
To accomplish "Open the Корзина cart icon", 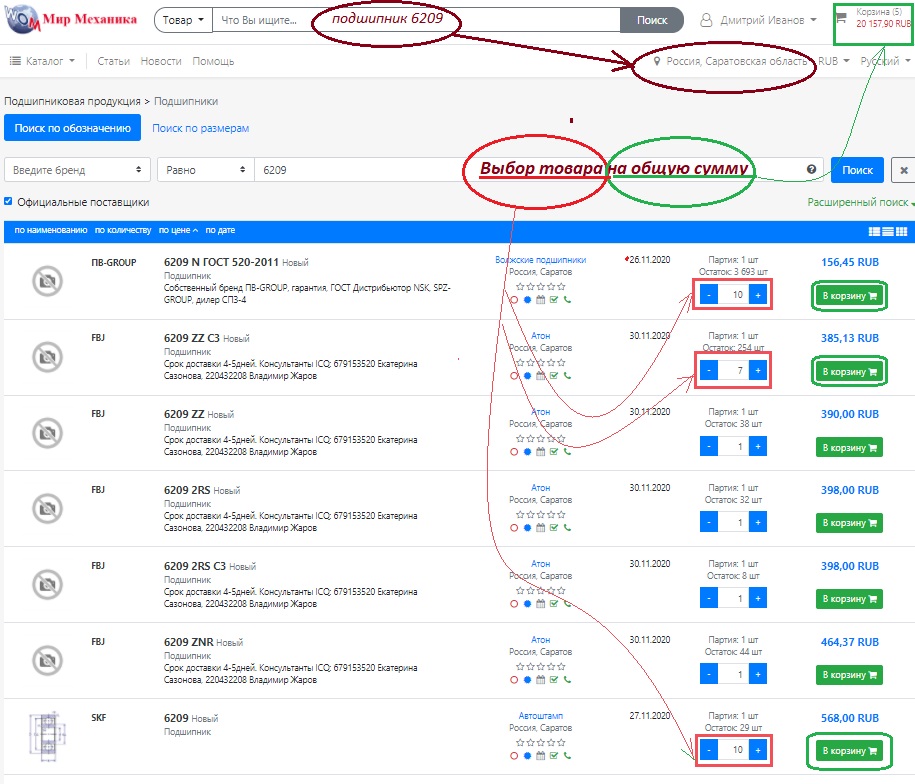I will pyautogui.click(x=841, y=18).
